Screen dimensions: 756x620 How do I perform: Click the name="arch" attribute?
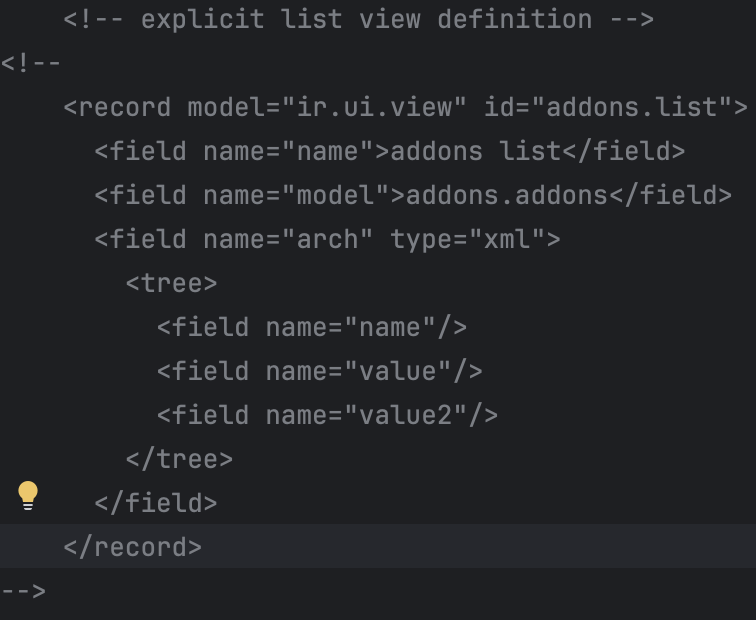288,239
